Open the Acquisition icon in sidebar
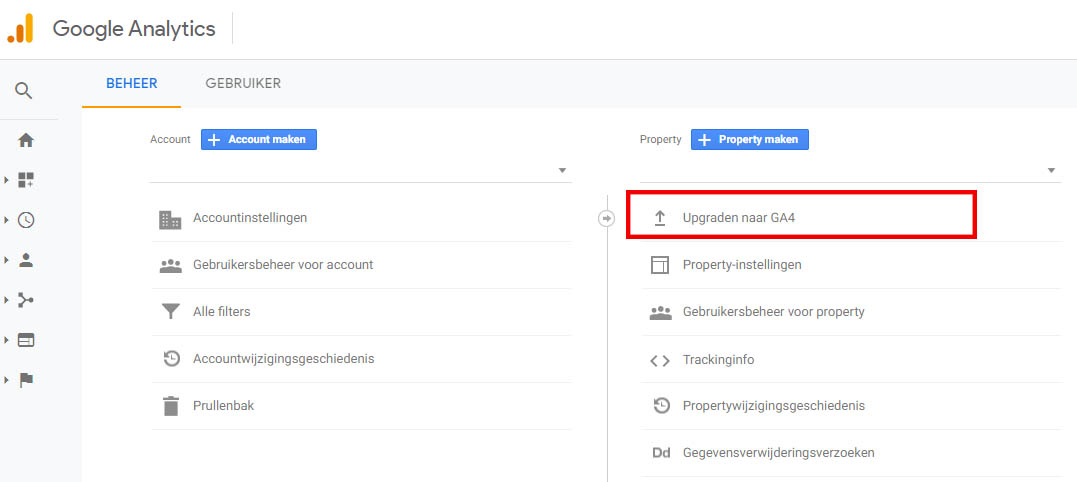 coord(26,300)
